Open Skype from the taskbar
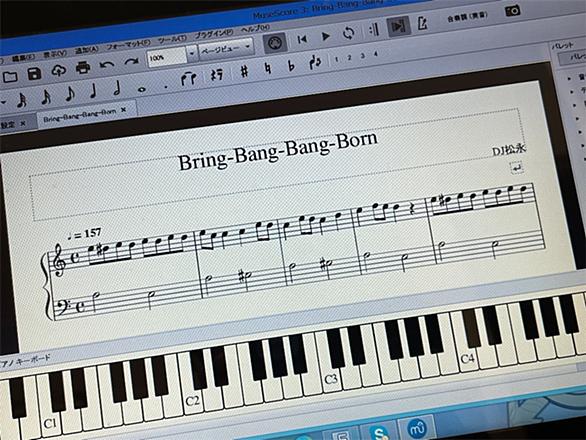The width and height of the screenshot is (586, 440). pos(379,434)
